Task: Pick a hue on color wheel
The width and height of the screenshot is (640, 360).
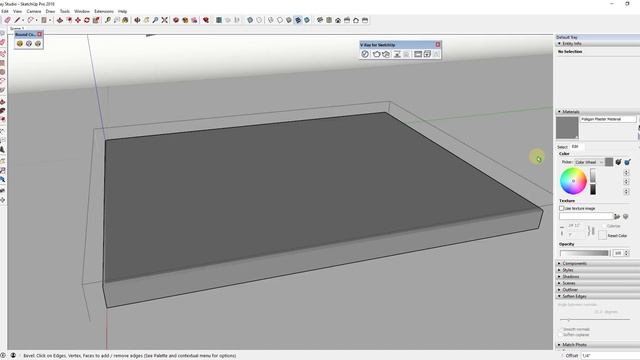Action: [573, 181]
